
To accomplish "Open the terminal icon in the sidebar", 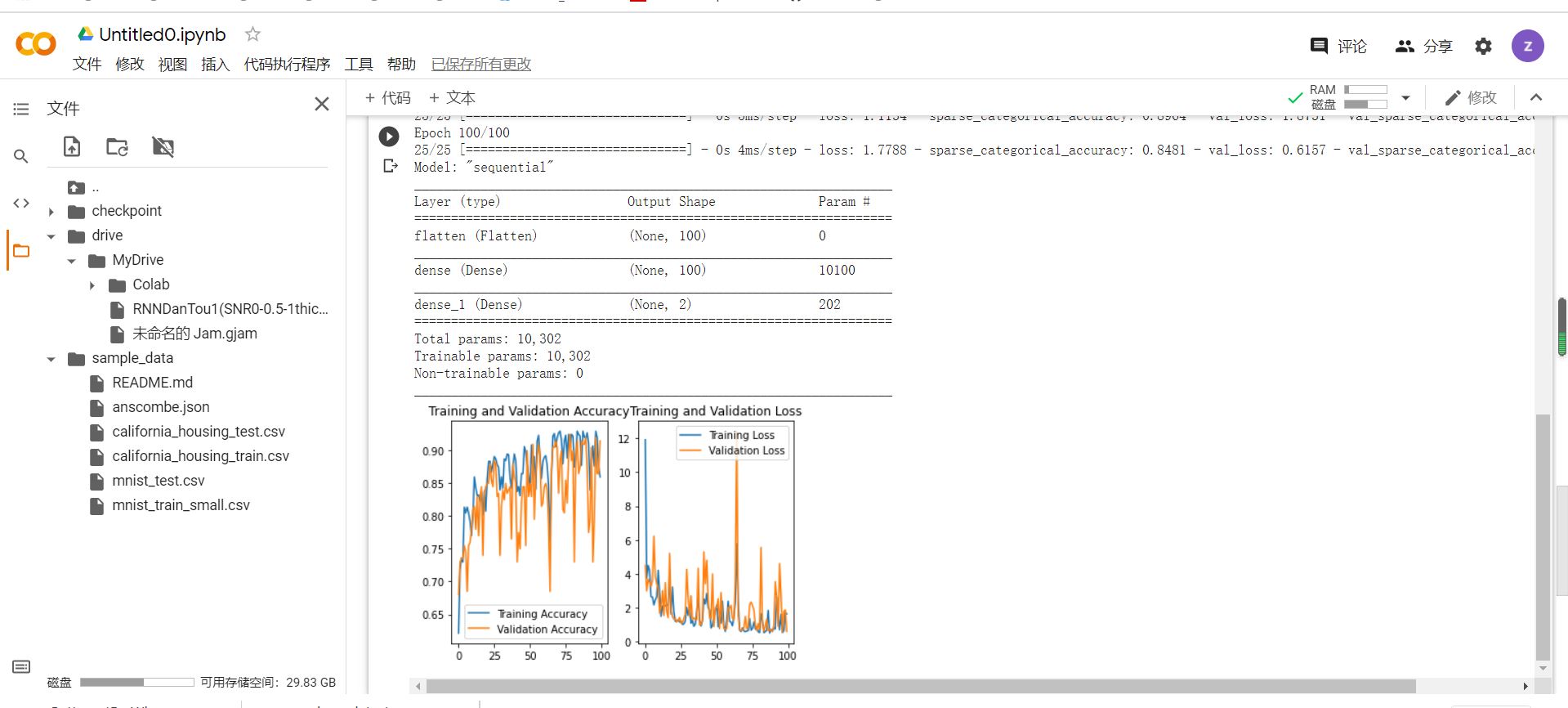I will (x=21, y=666).
